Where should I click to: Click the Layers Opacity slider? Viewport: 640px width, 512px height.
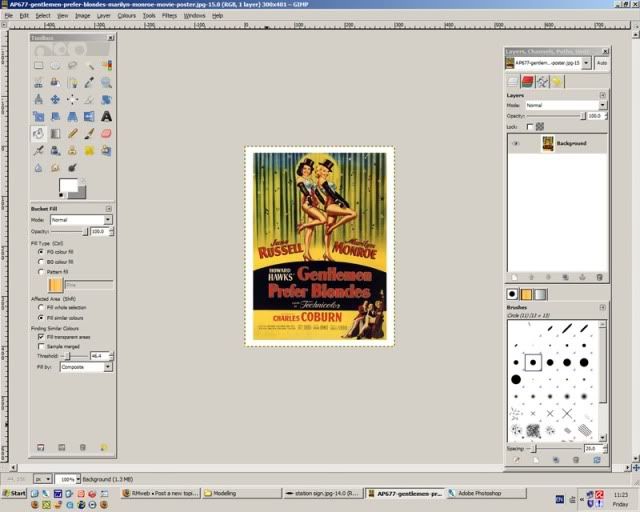[557, 116]
